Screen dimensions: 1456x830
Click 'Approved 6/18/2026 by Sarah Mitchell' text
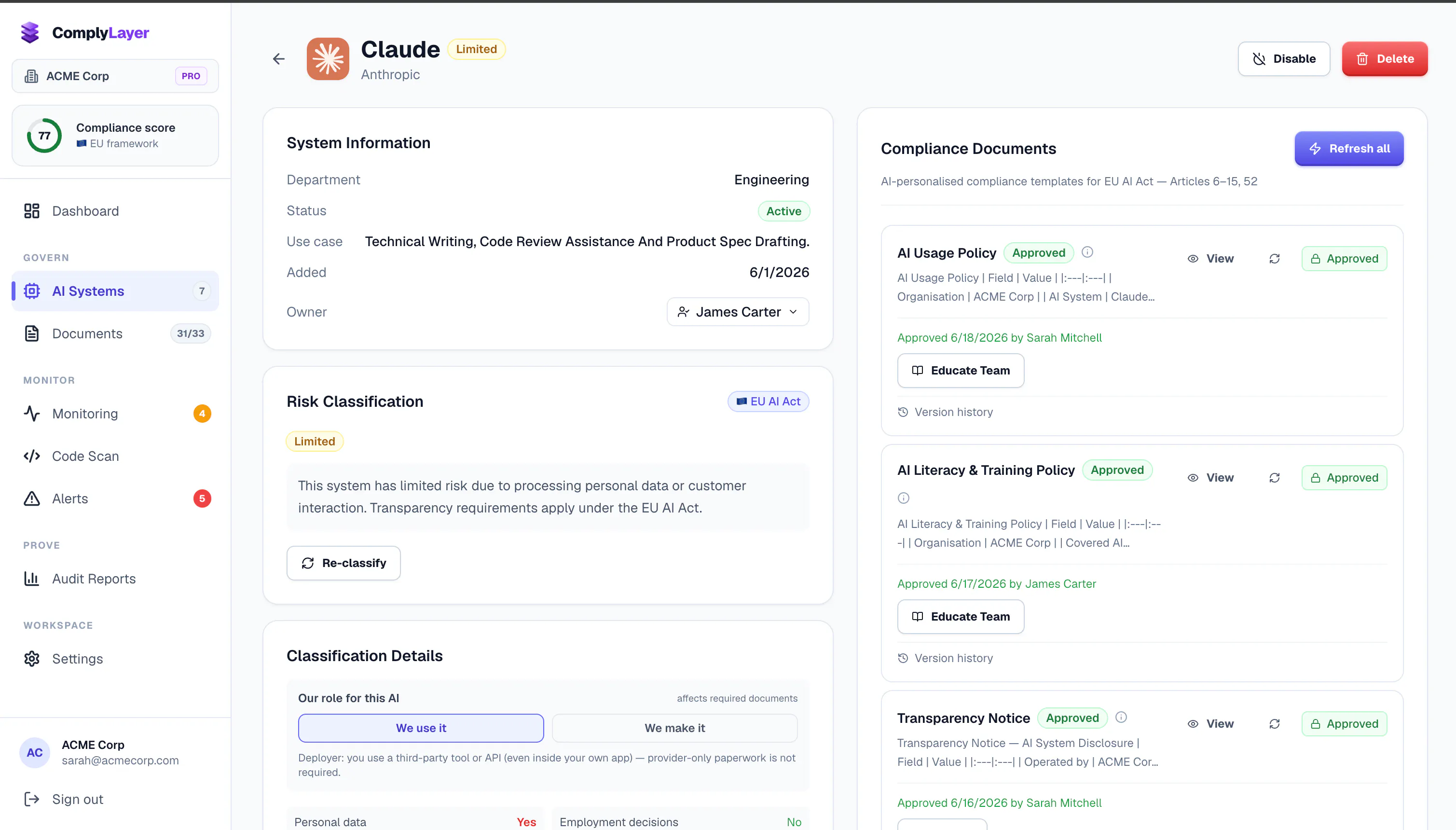pos(999,338)
